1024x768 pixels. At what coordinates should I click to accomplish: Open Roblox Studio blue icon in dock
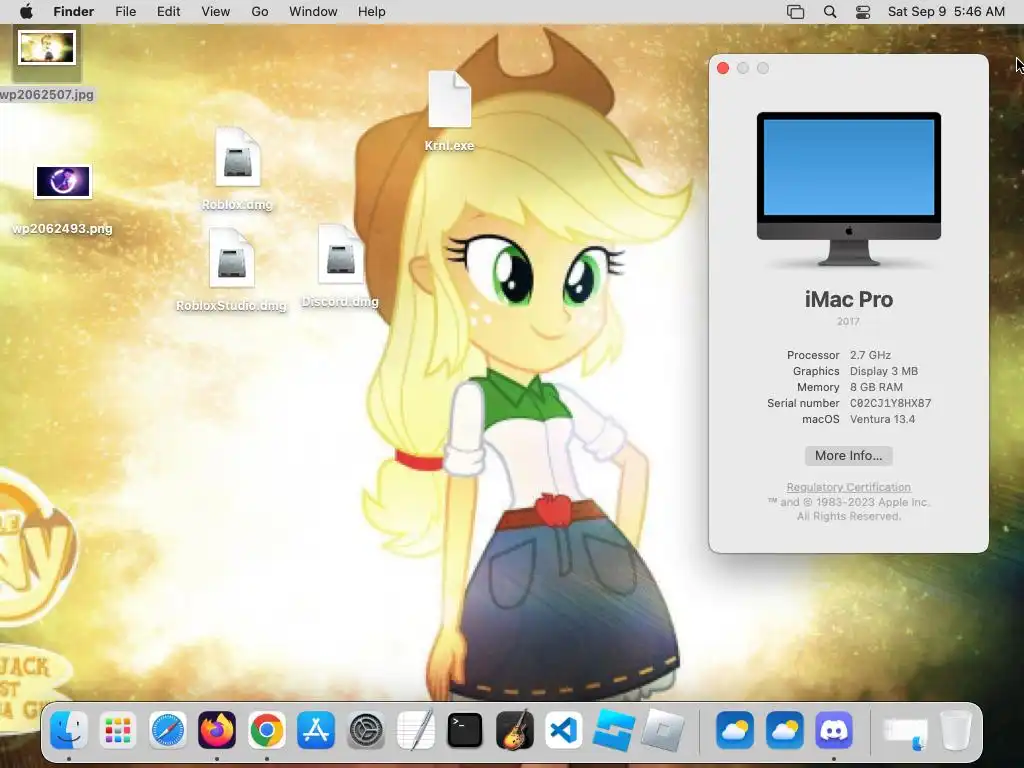613,729
